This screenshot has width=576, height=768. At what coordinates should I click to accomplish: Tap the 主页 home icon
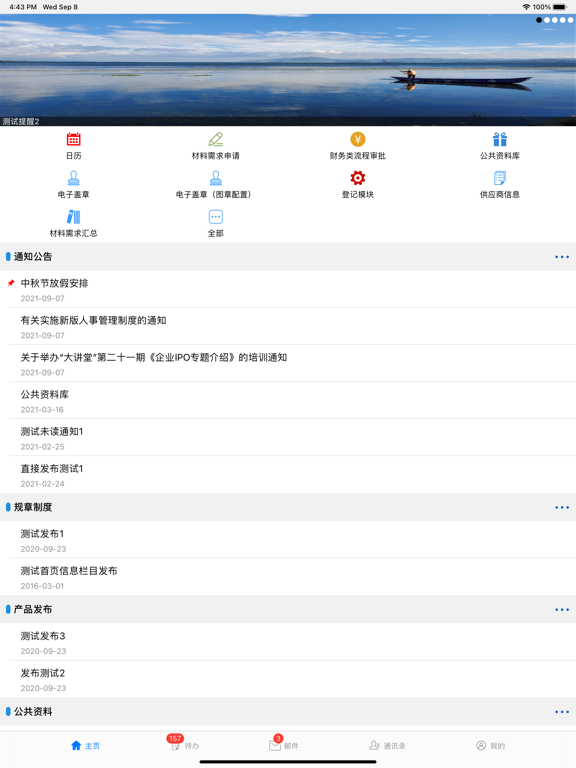(76, 745)
